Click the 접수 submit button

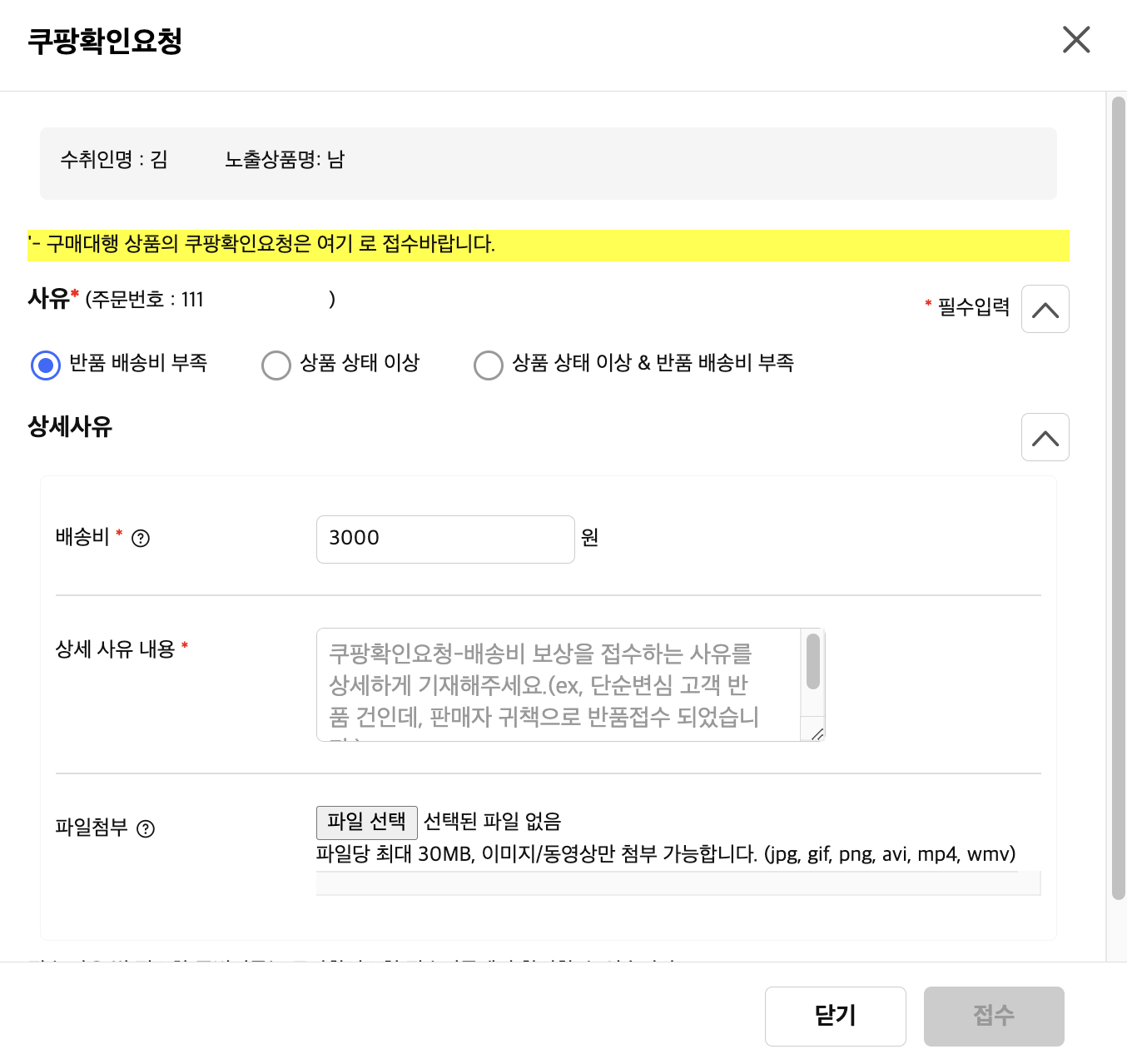[994, 1016]
